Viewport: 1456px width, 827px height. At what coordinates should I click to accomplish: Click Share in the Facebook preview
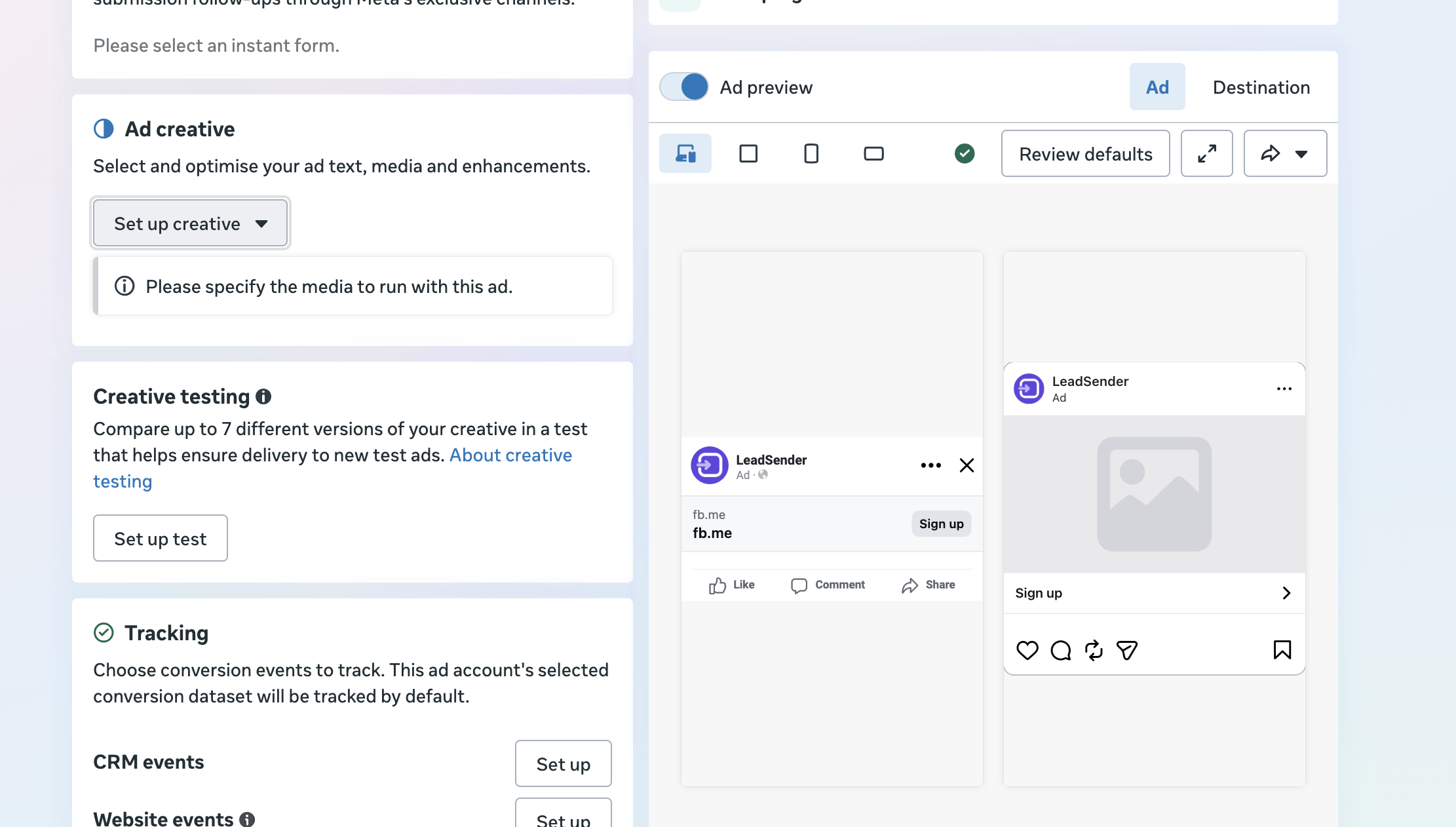(x=928, y=585)
